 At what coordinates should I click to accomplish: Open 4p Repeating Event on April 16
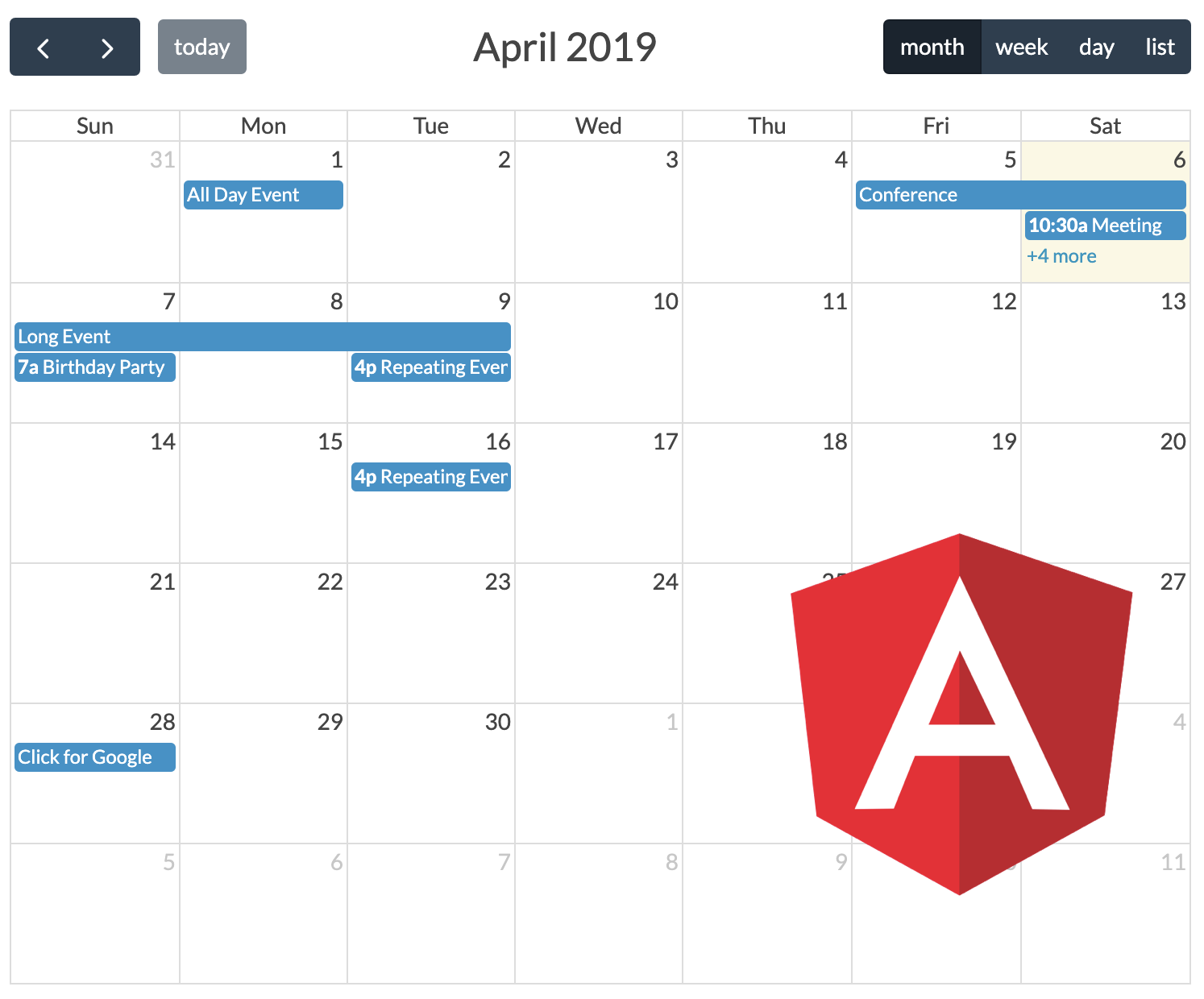coord(431,477)
